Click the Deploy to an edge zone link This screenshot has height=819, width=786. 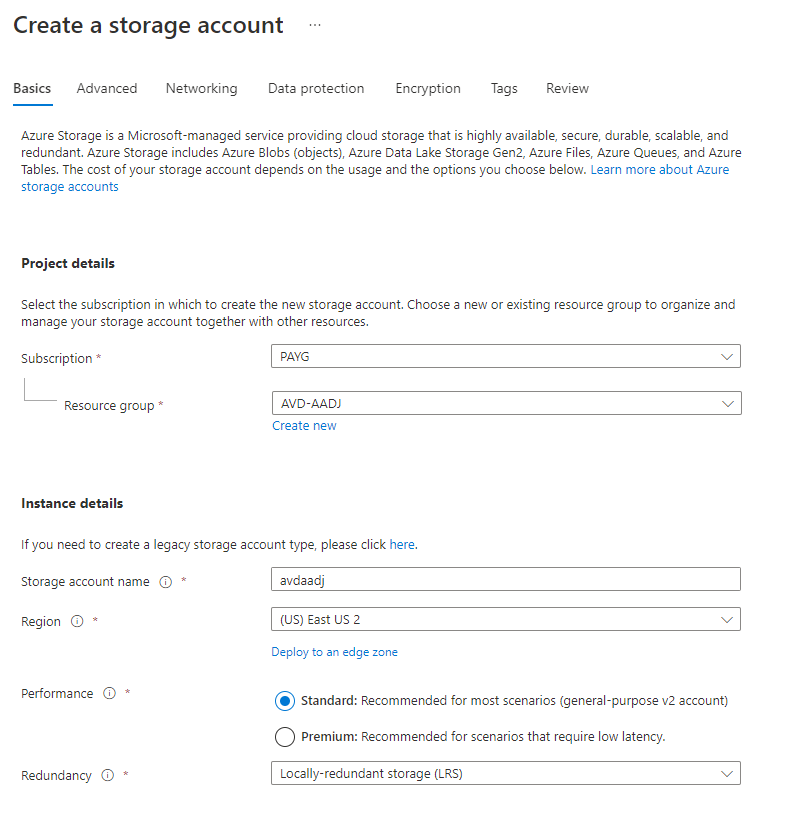click(x=334, y=652)
